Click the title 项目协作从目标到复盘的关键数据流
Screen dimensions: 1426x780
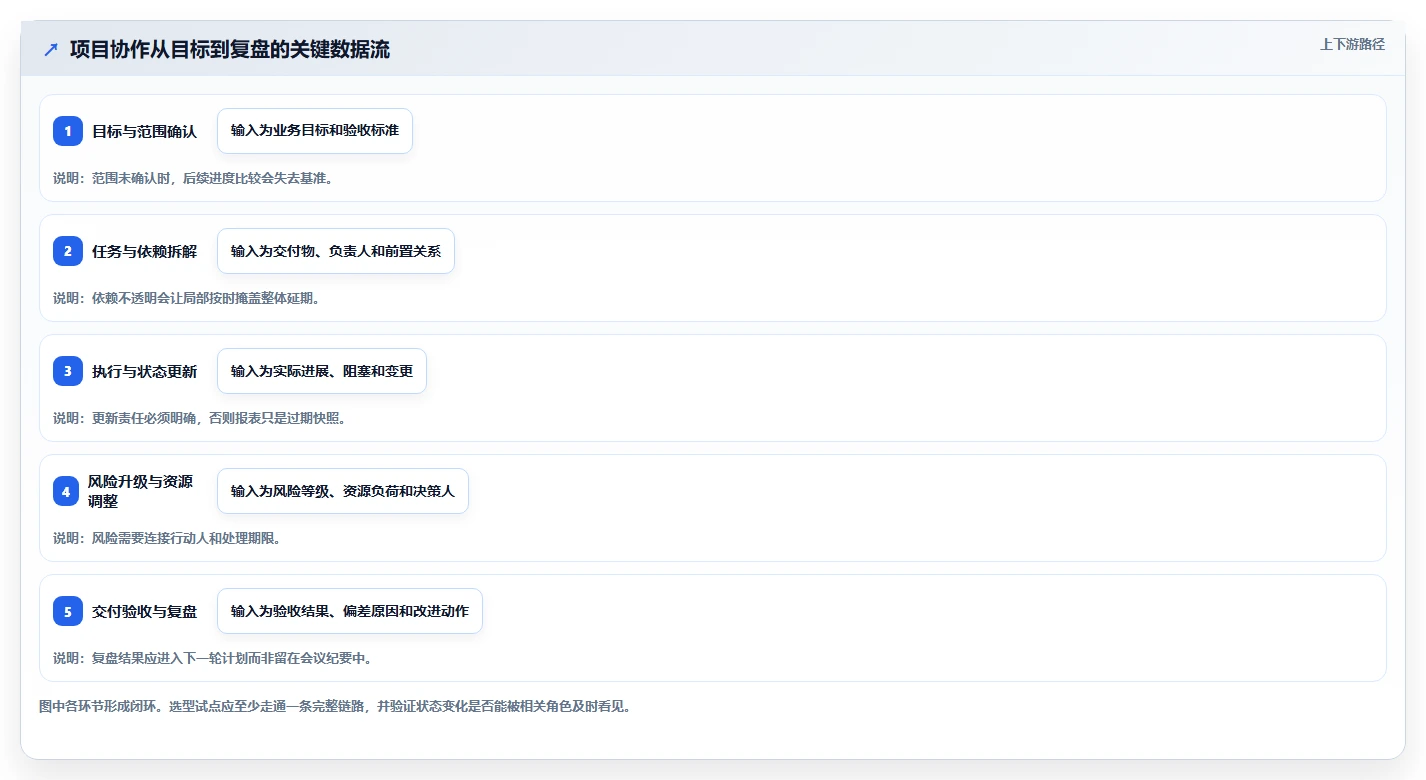230,50
